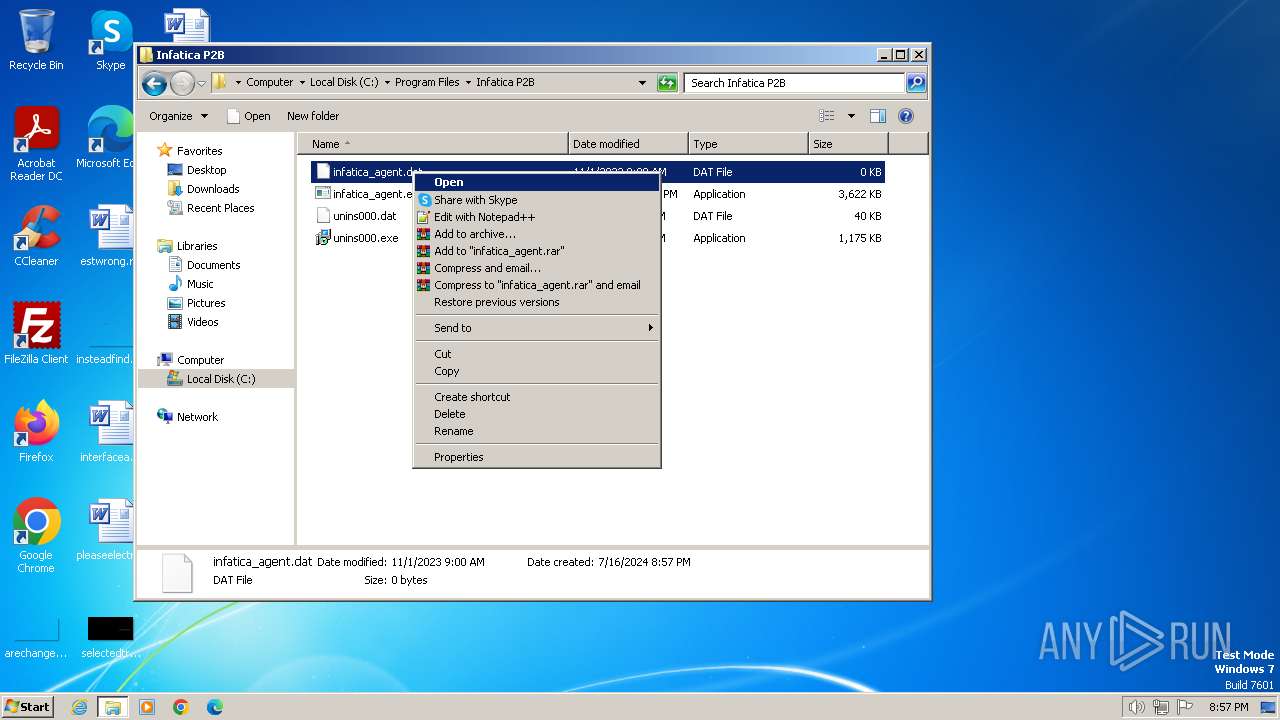Click the Windows Media Player taskbar icon

click(x=147, y=707)
